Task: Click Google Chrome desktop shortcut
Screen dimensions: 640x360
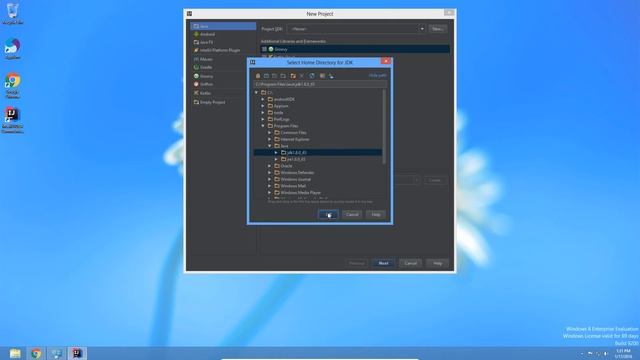Action: 12,86
